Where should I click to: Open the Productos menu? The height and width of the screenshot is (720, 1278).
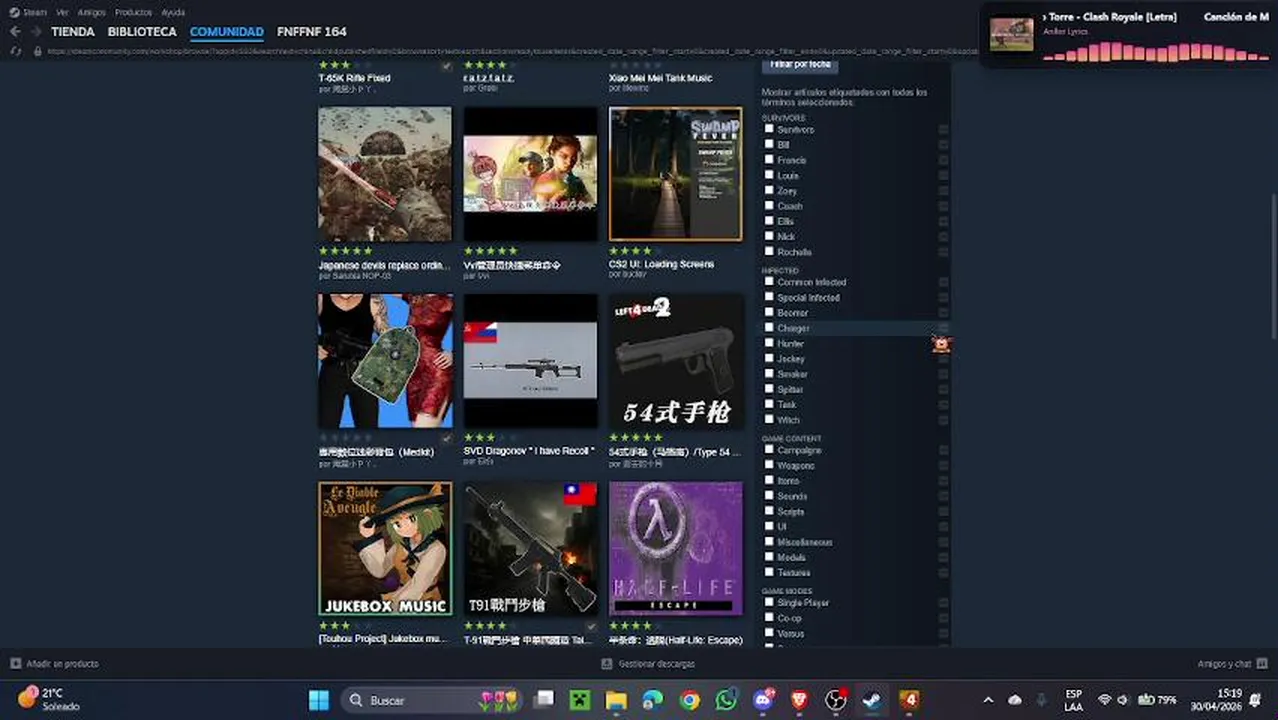point(133,12)
